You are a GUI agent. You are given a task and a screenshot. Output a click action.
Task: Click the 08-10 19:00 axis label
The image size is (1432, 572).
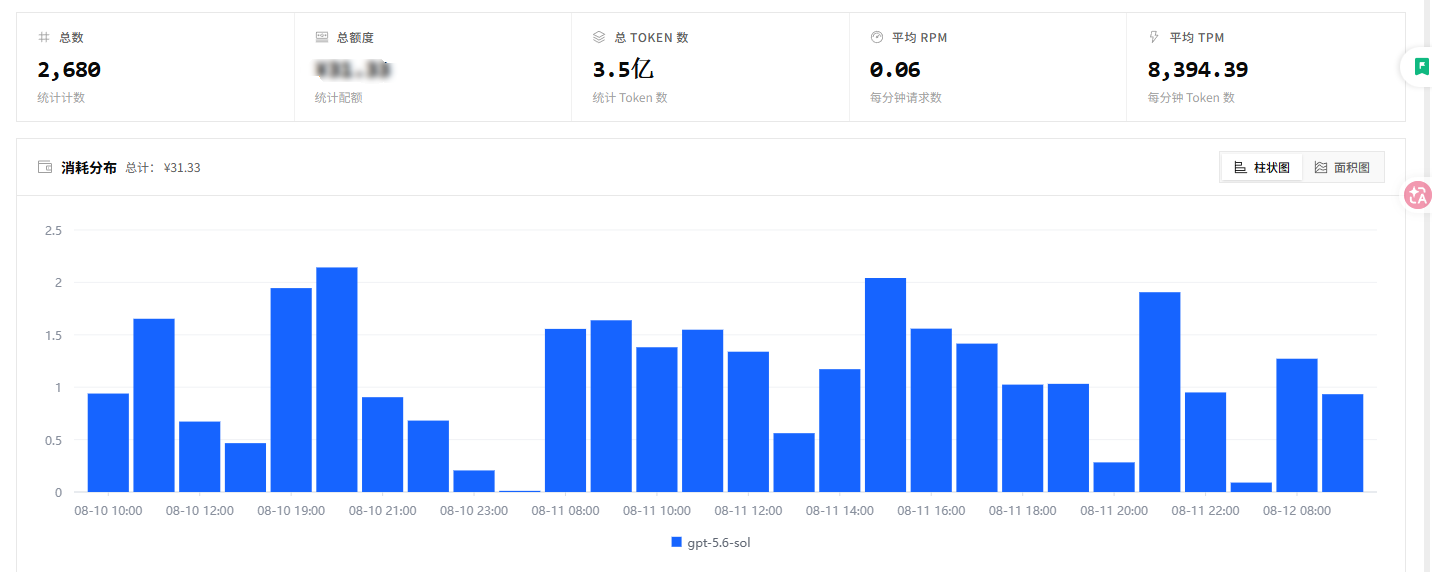pyautogui.click(x=291, y=511)
